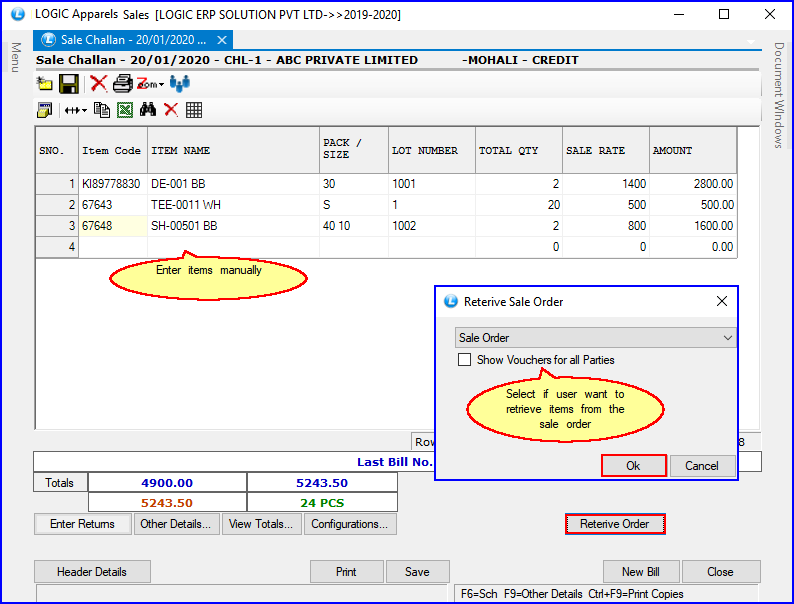794x604 pixels.
Task: Click the binoculars search icon
Action: coord(148,109)
